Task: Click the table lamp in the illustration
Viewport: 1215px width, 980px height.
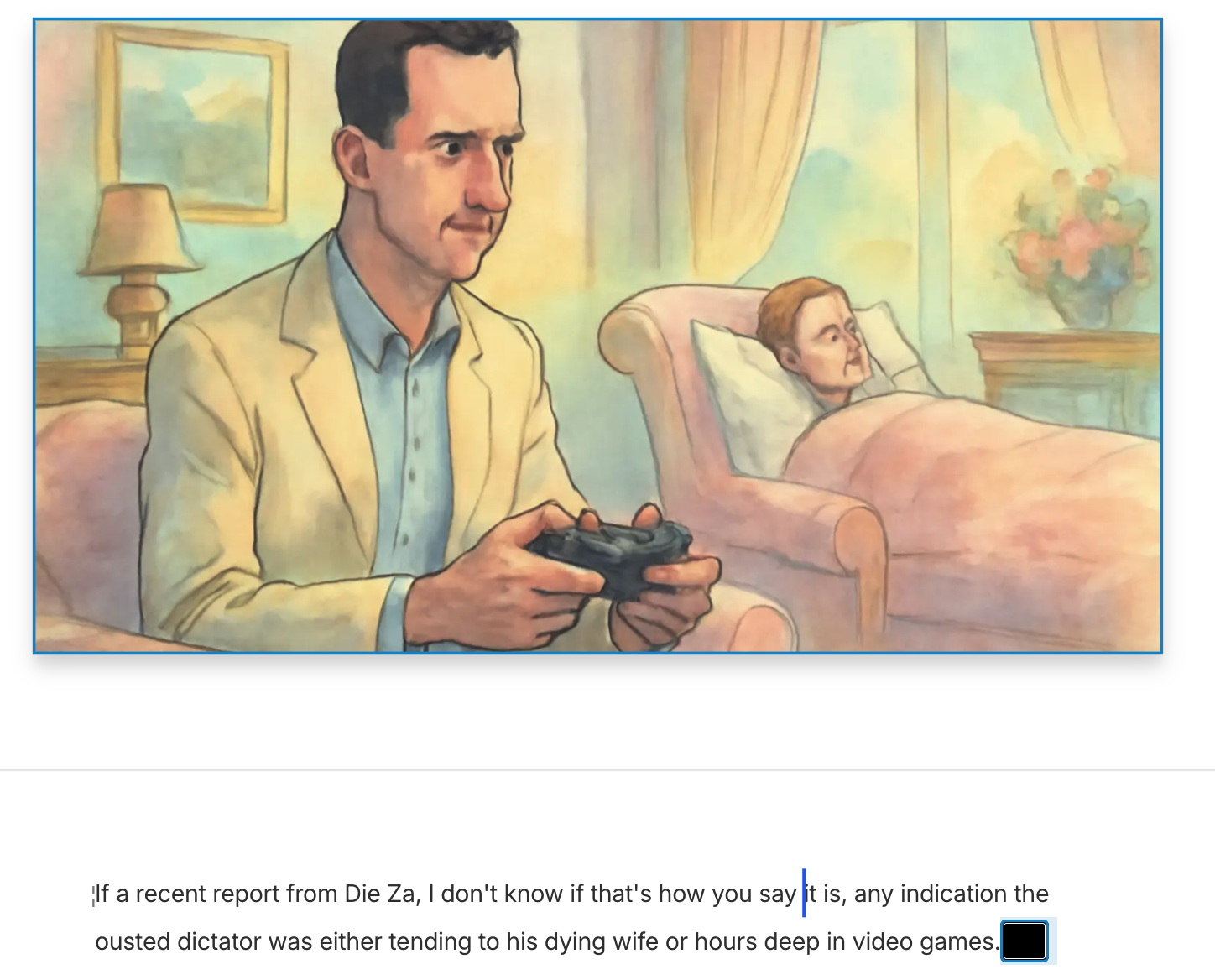Action: (x=137, y=270)
